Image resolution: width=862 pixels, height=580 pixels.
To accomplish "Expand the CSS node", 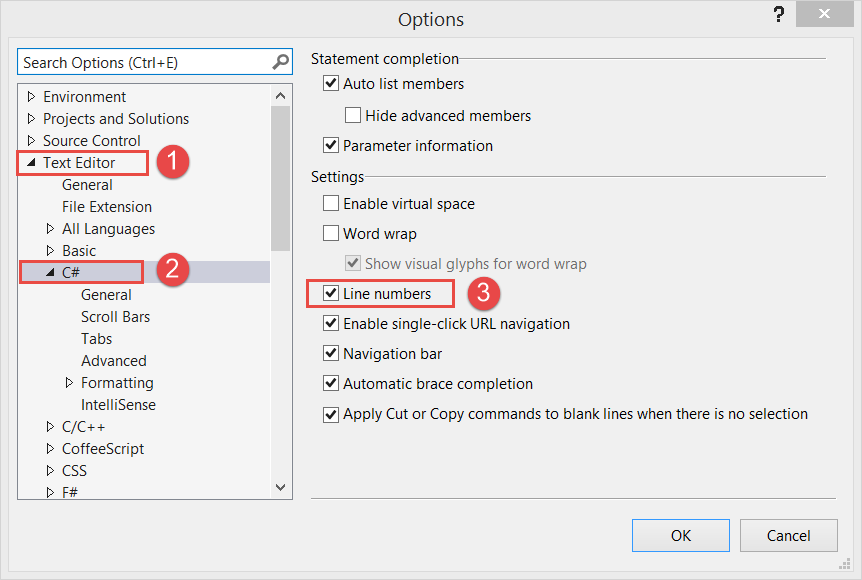I will (50, 471).
